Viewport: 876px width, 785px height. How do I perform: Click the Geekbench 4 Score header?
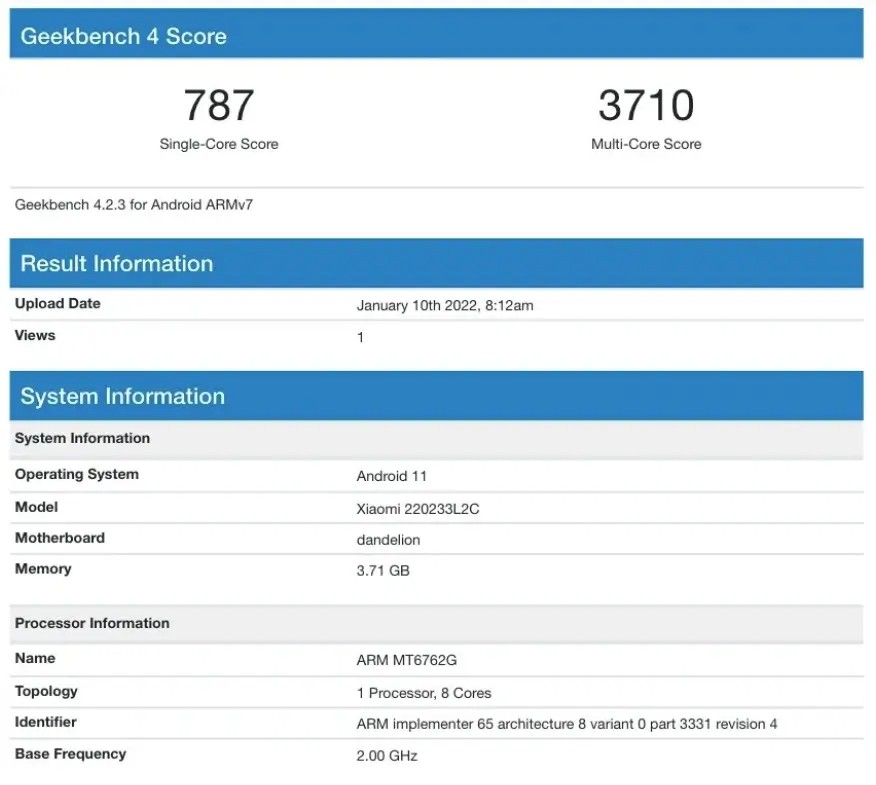(436, 34)
